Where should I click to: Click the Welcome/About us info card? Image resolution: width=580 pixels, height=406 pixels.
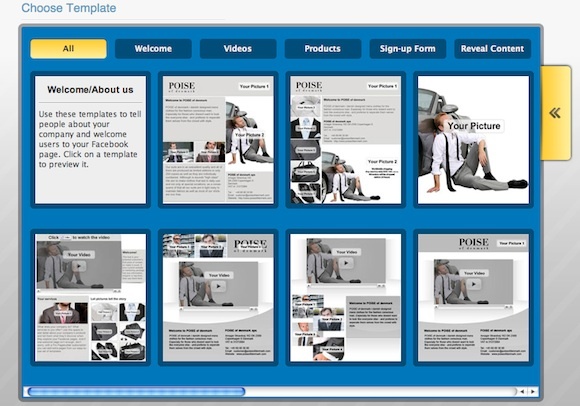[x=91, y=140]
